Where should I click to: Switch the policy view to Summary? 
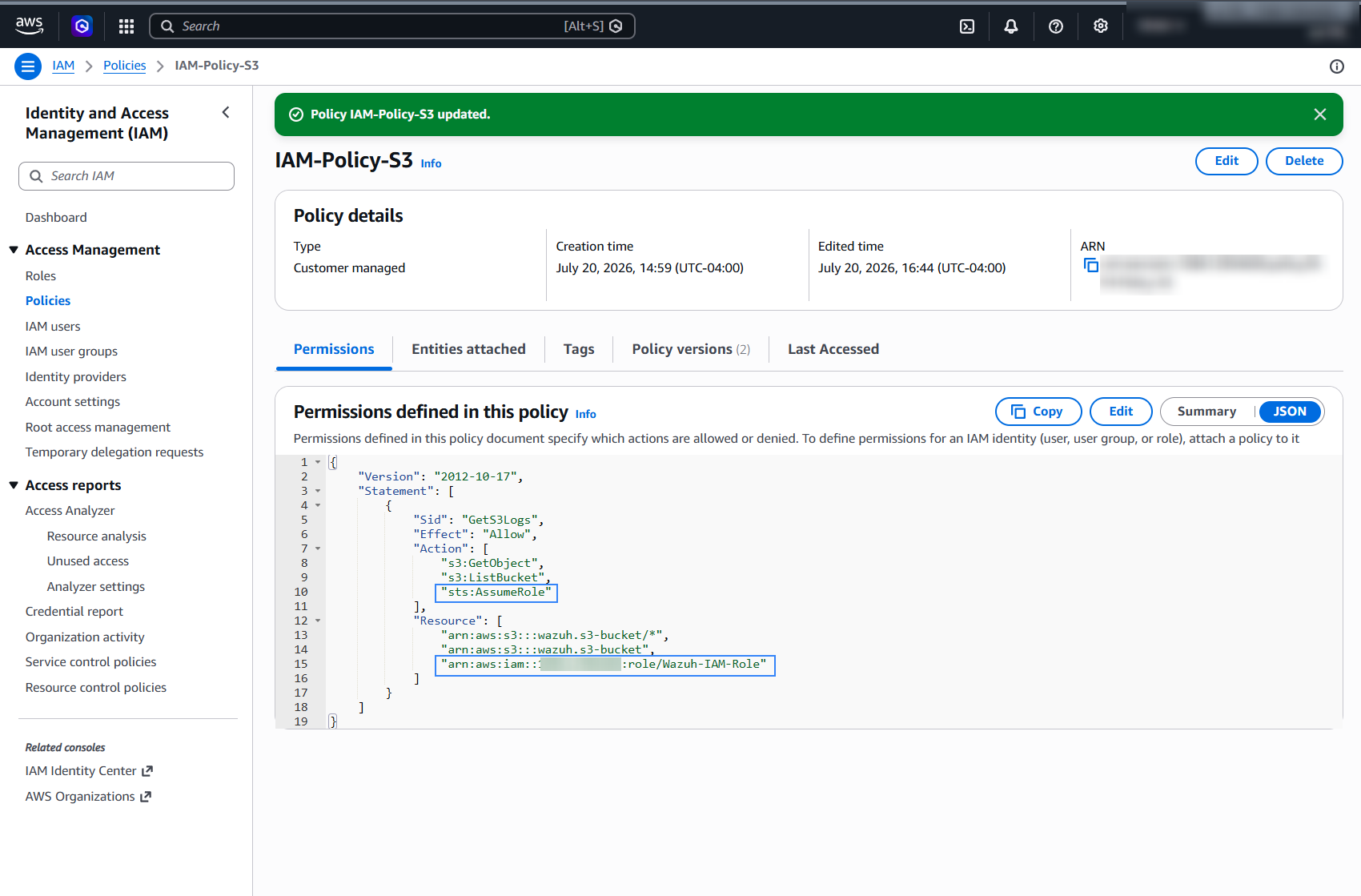pyautogui.click(x=1206, y=412)
